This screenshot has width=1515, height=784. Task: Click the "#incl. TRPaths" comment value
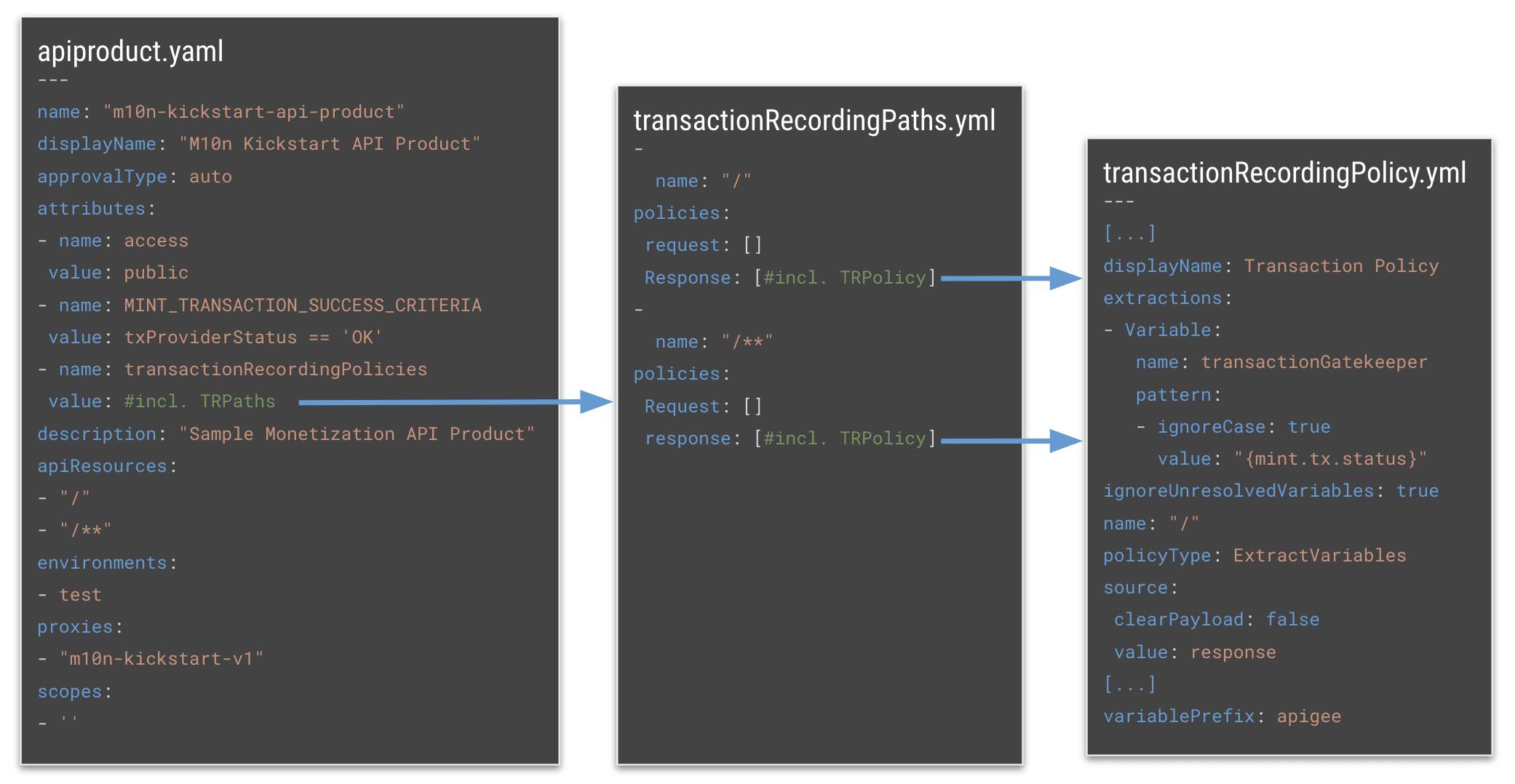200,401
